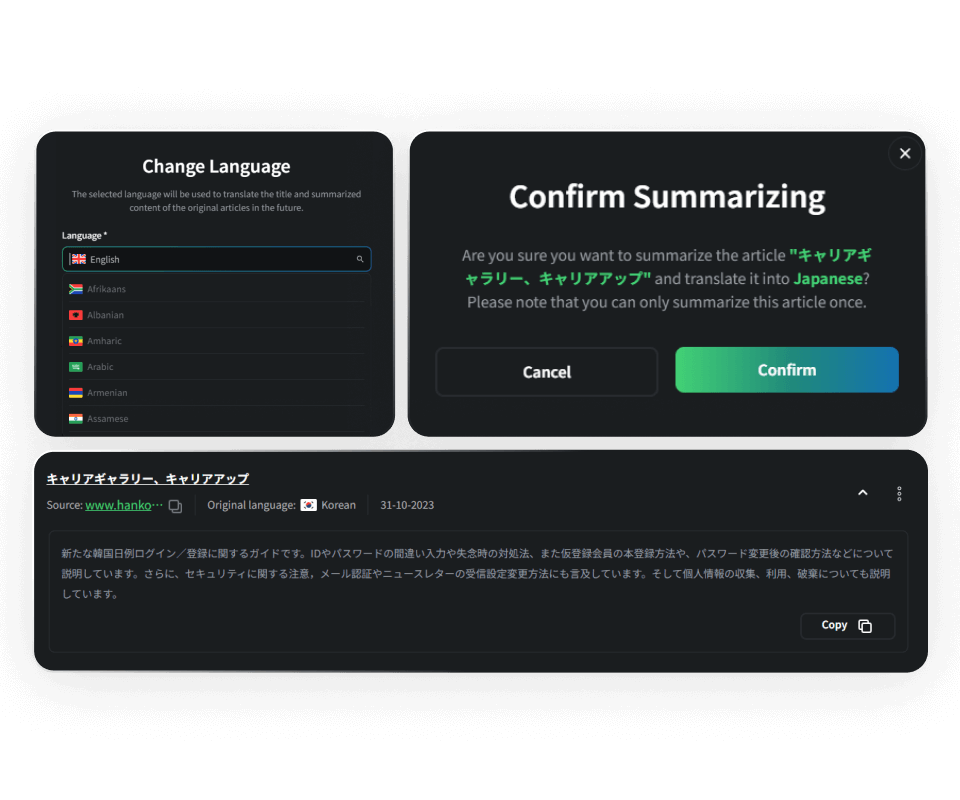This screenshot has width=960, height=800.
Task: Click the South Africa flag icon
Action: point(75,289)
